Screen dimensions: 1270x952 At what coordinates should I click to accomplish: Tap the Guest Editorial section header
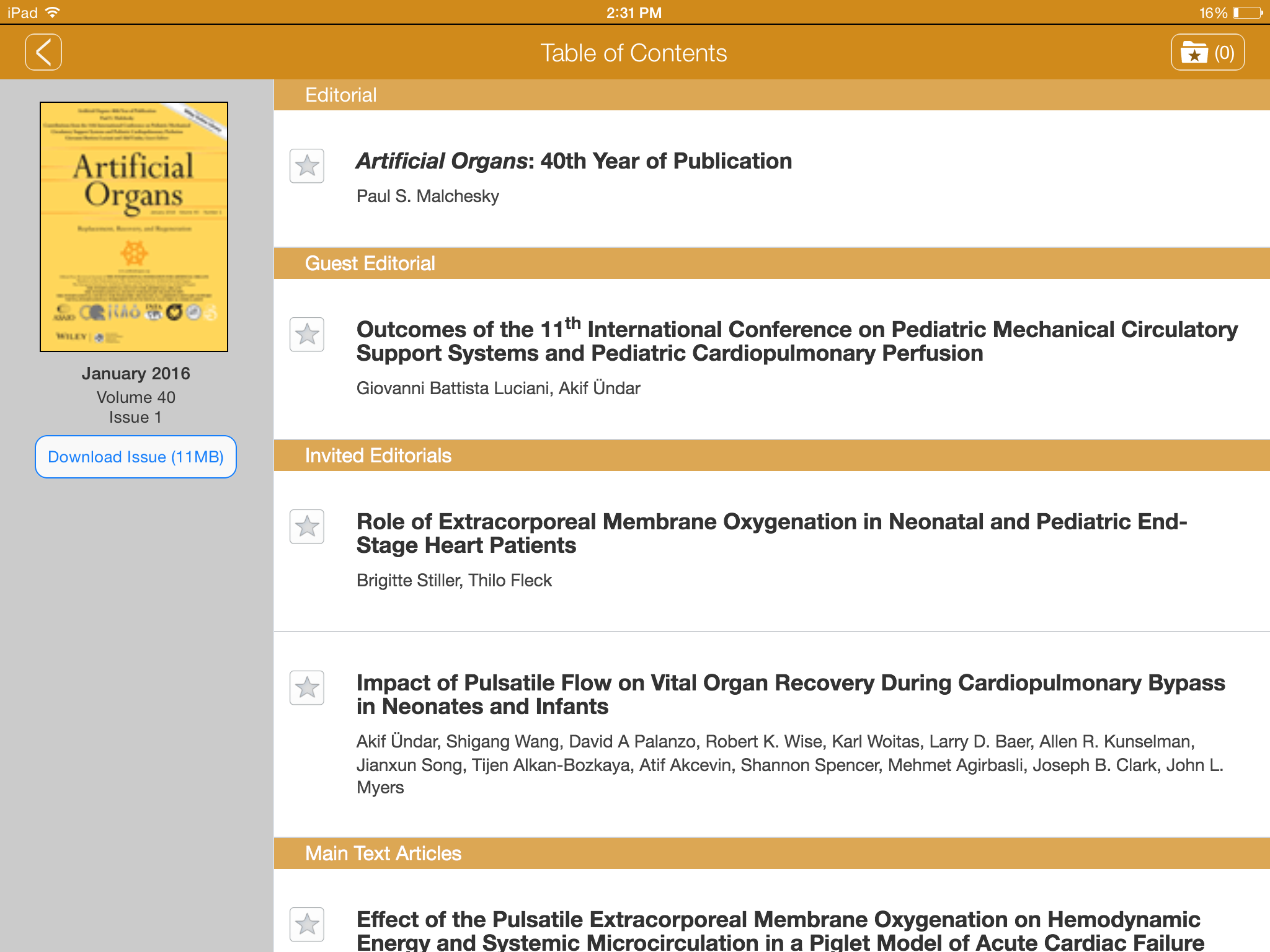pos(370,263)
